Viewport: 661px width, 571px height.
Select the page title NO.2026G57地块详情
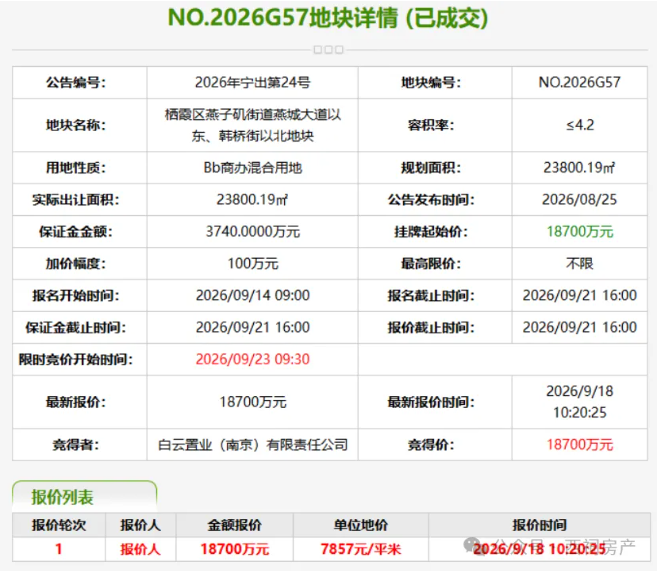(282, 18)
